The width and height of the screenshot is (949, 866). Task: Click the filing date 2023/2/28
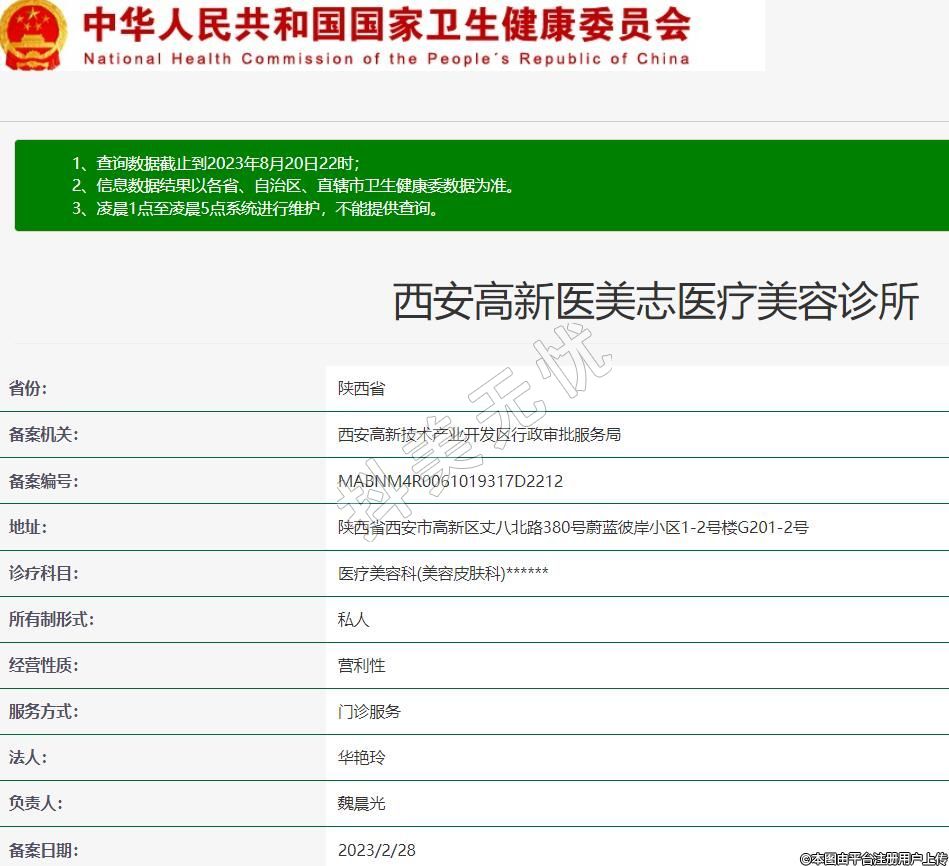[376, 850]
